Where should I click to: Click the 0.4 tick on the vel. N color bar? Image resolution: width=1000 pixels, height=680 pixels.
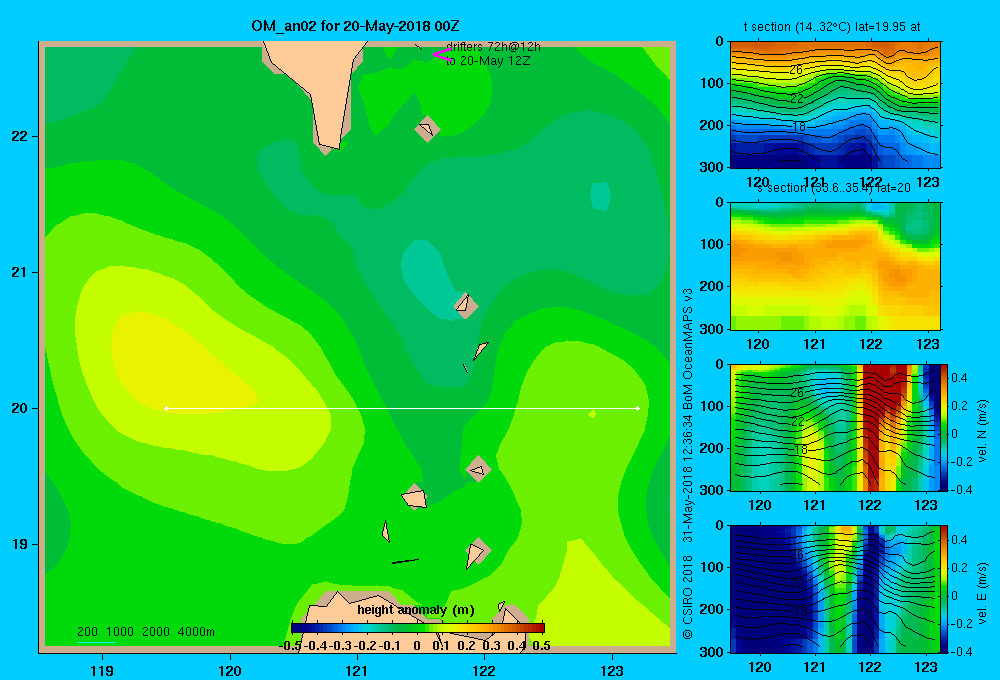959,378
